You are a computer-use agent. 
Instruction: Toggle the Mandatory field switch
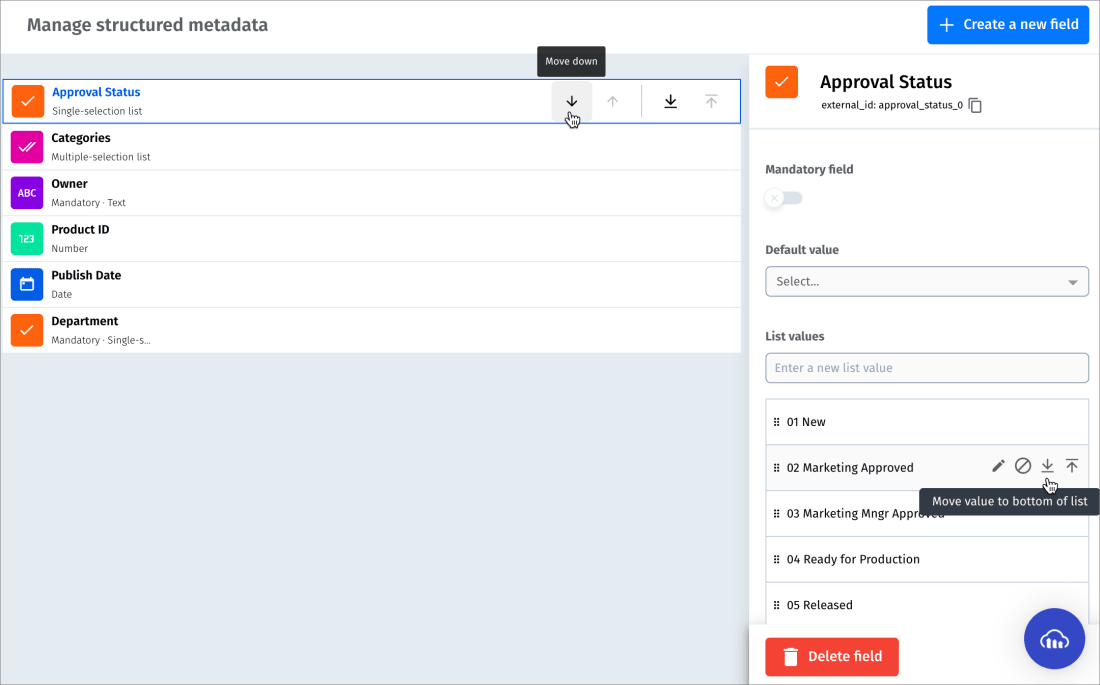tap(784, 198)
